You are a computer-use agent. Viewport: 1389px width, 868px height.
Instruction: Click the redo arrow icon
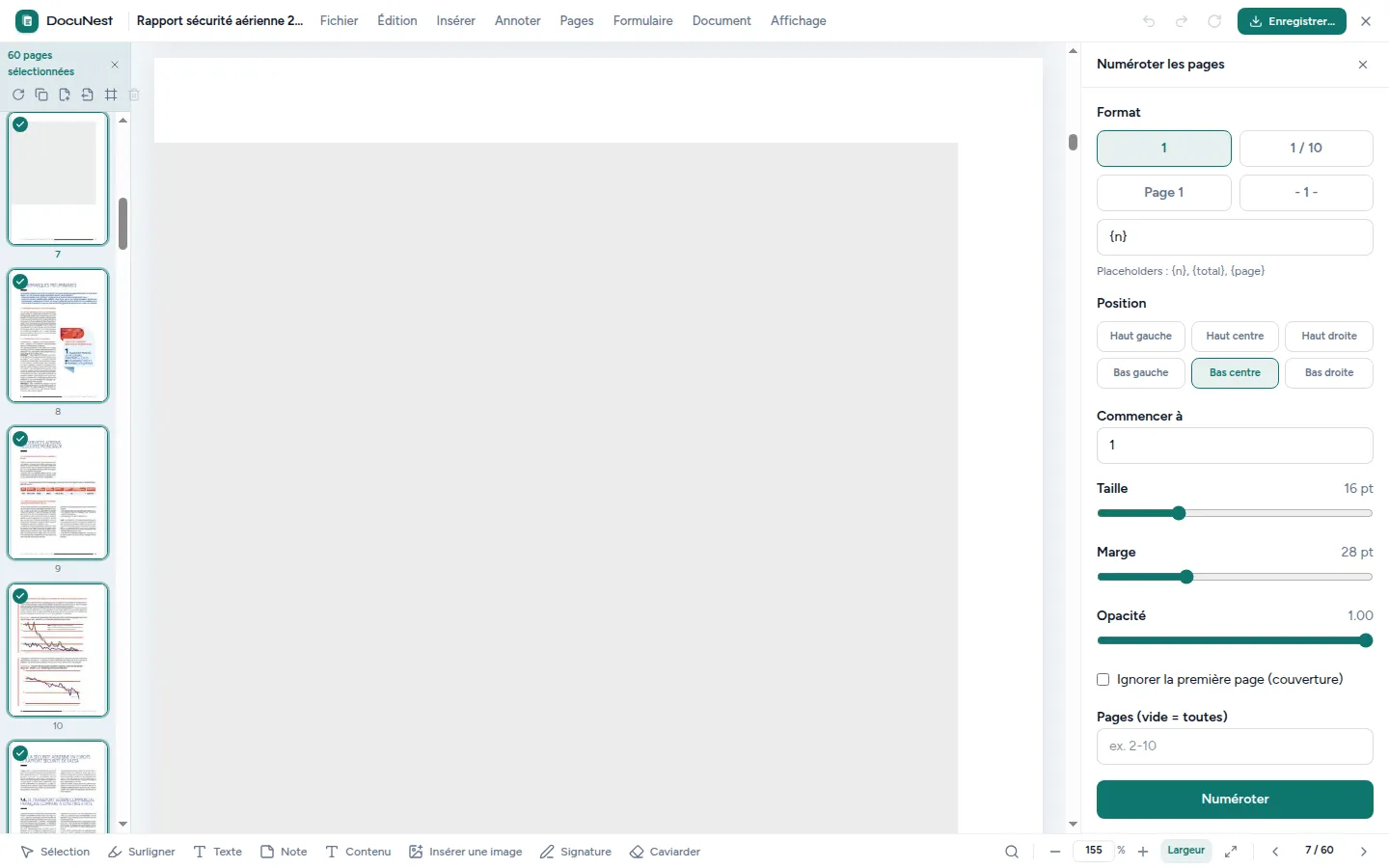tap(1182, 21)
